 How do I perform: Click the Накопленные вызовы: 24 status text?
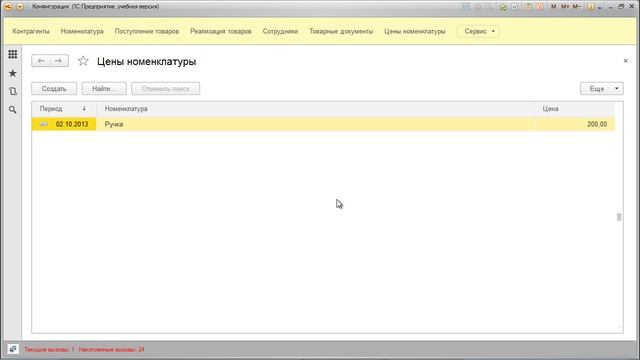pos(111,349)
